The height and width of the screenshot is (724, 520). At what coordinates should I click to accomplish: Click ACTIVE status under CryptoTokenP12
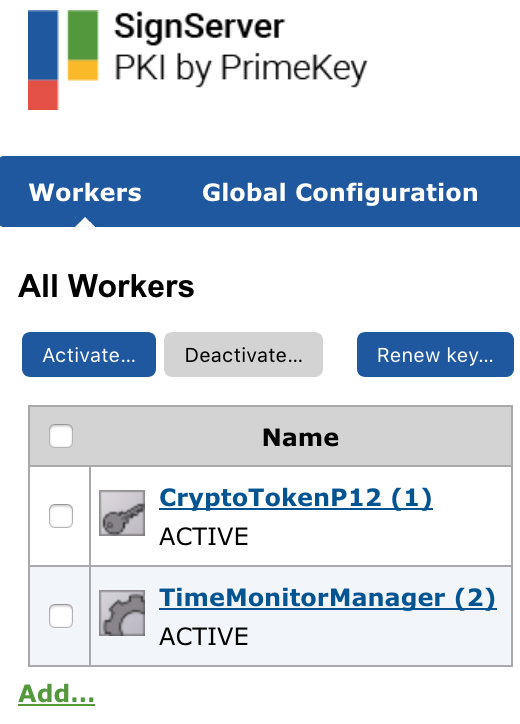click(x=204, y=537)
